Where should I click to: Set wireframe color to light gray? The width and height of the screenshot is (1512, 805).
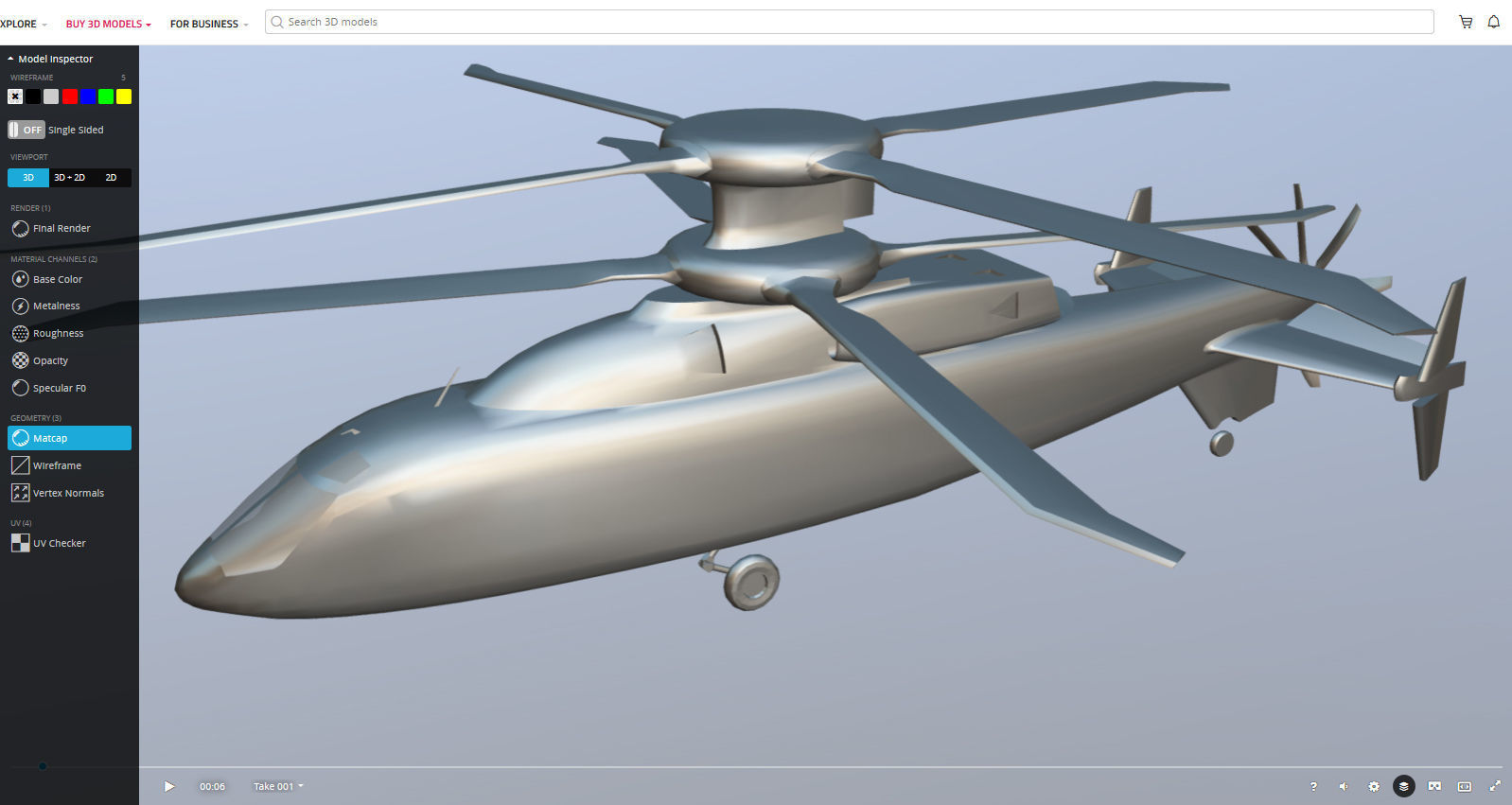(x=51, y=96)
